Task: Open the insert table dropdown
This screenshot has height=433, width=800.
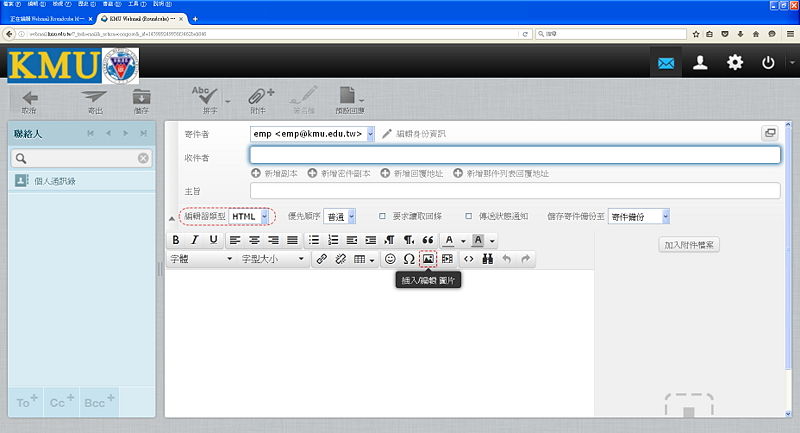Action: (364, 260)
